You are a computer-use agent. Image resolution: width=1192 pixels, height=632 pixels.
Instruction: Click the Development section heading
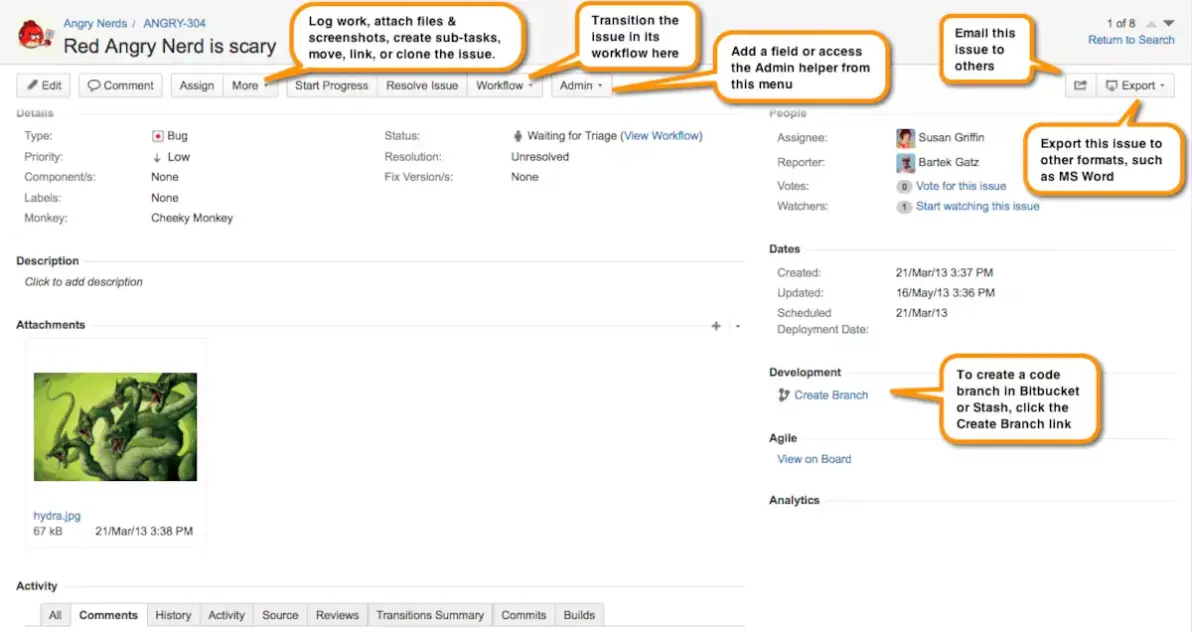click(804, 372)
